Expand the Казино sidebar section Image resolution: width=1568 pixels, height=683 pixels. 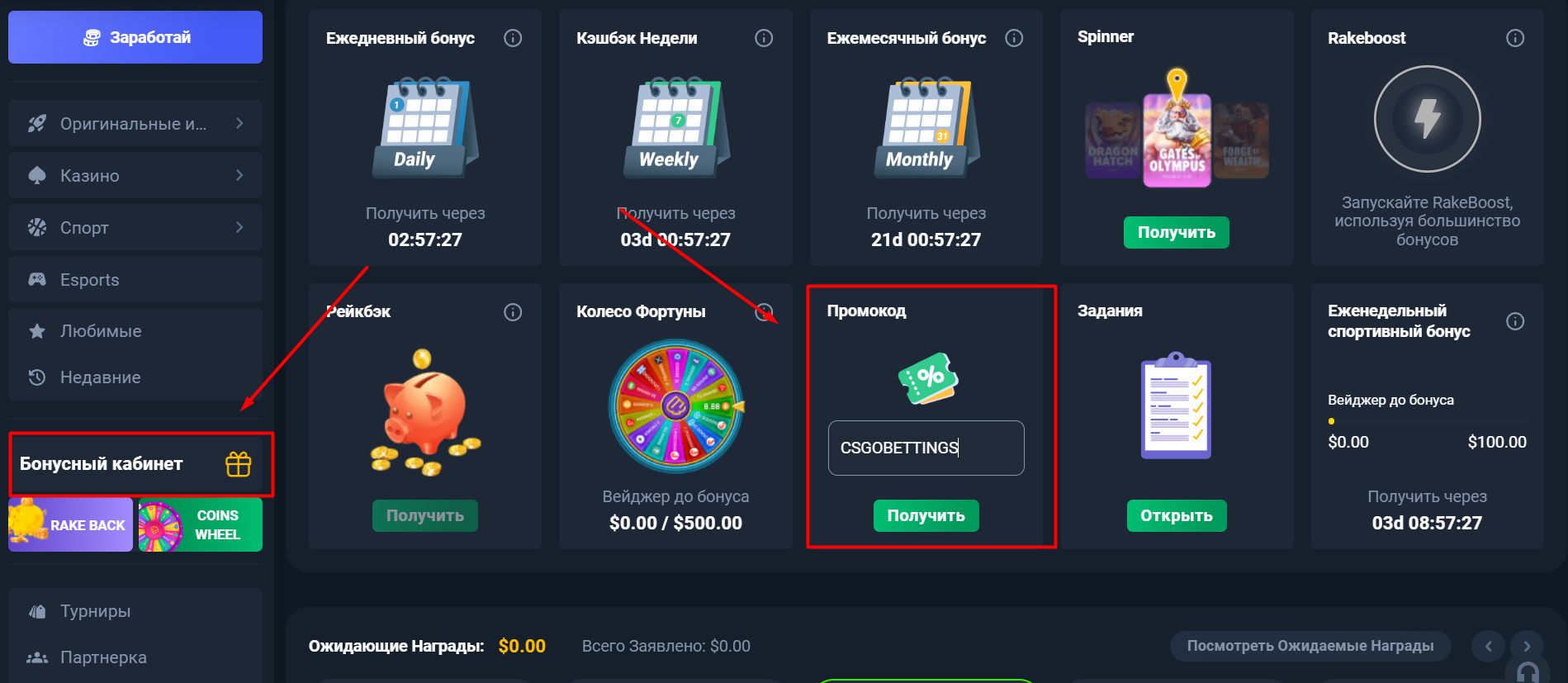(x=135, y=175)
